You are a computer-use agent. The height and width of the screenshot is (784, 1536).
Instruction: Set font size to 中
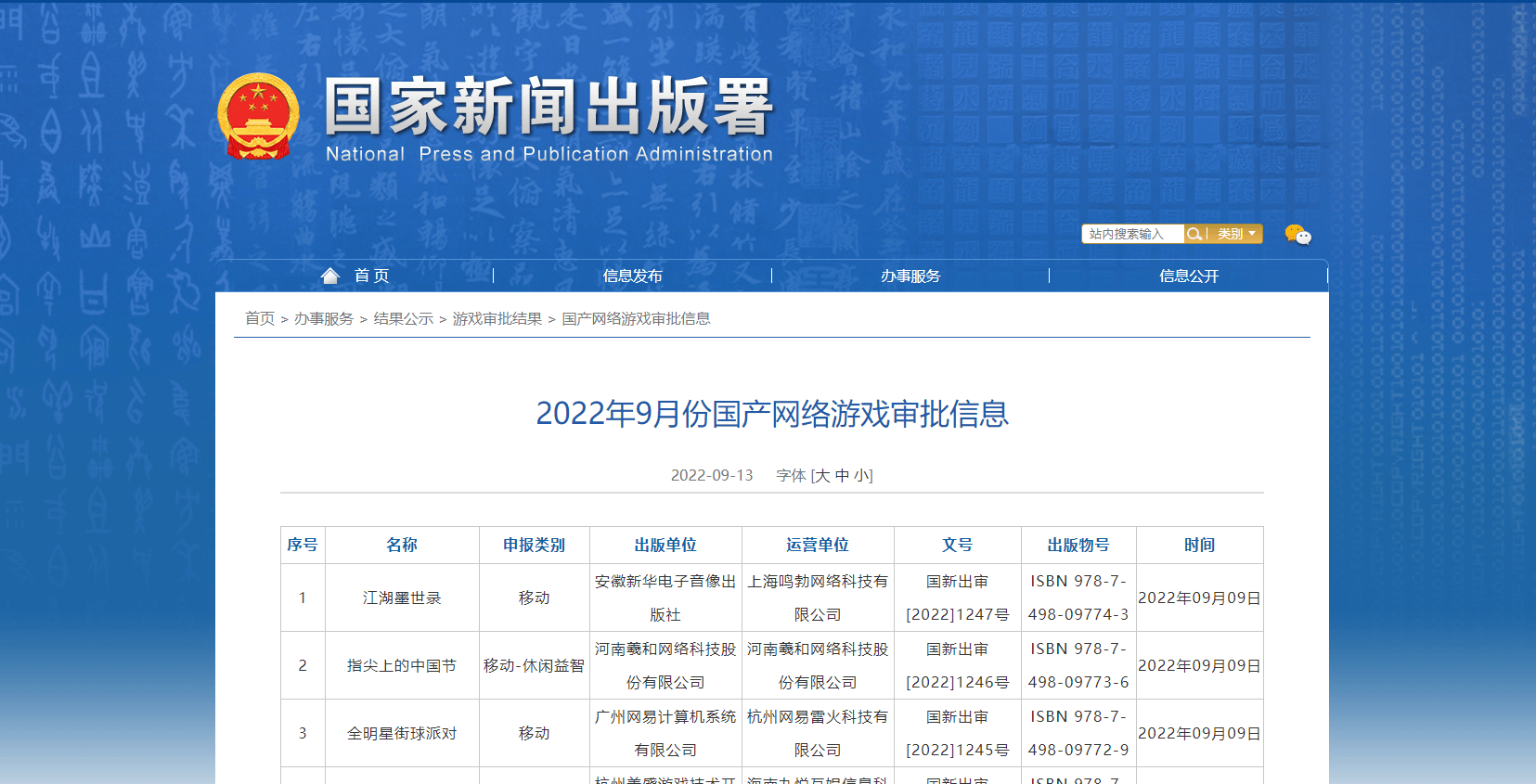click(x=842, y=476)
